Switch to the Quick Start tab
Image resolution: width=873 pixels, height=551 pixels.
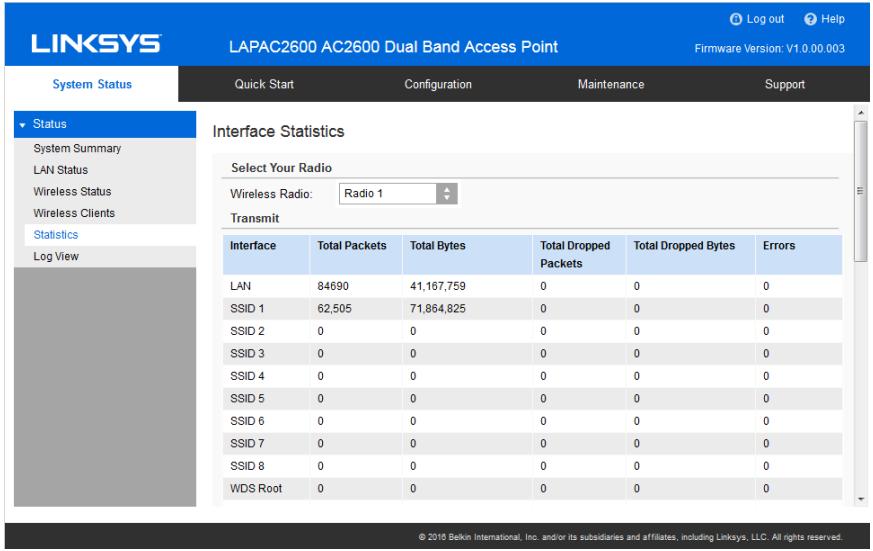click(264, 84)
